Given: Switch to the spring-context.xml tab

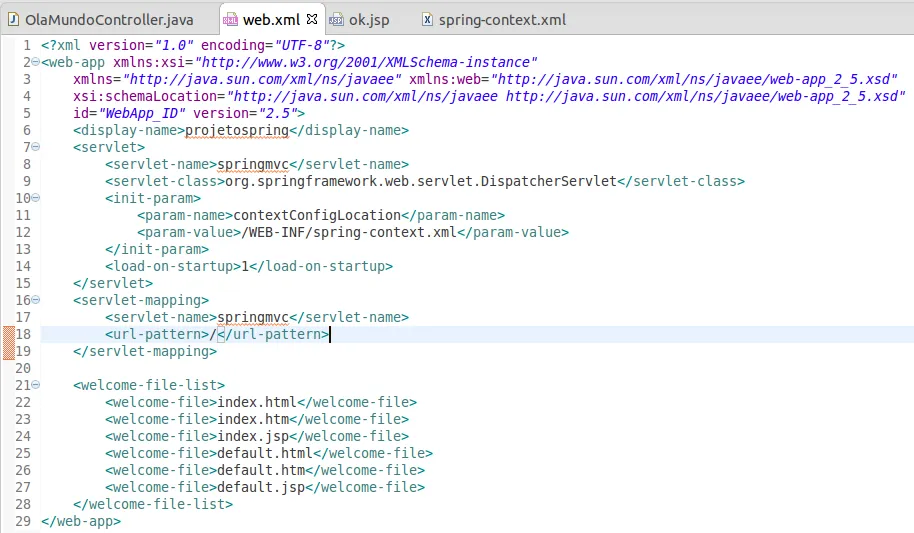Looking at the screenshot, I should click(502, 20).
